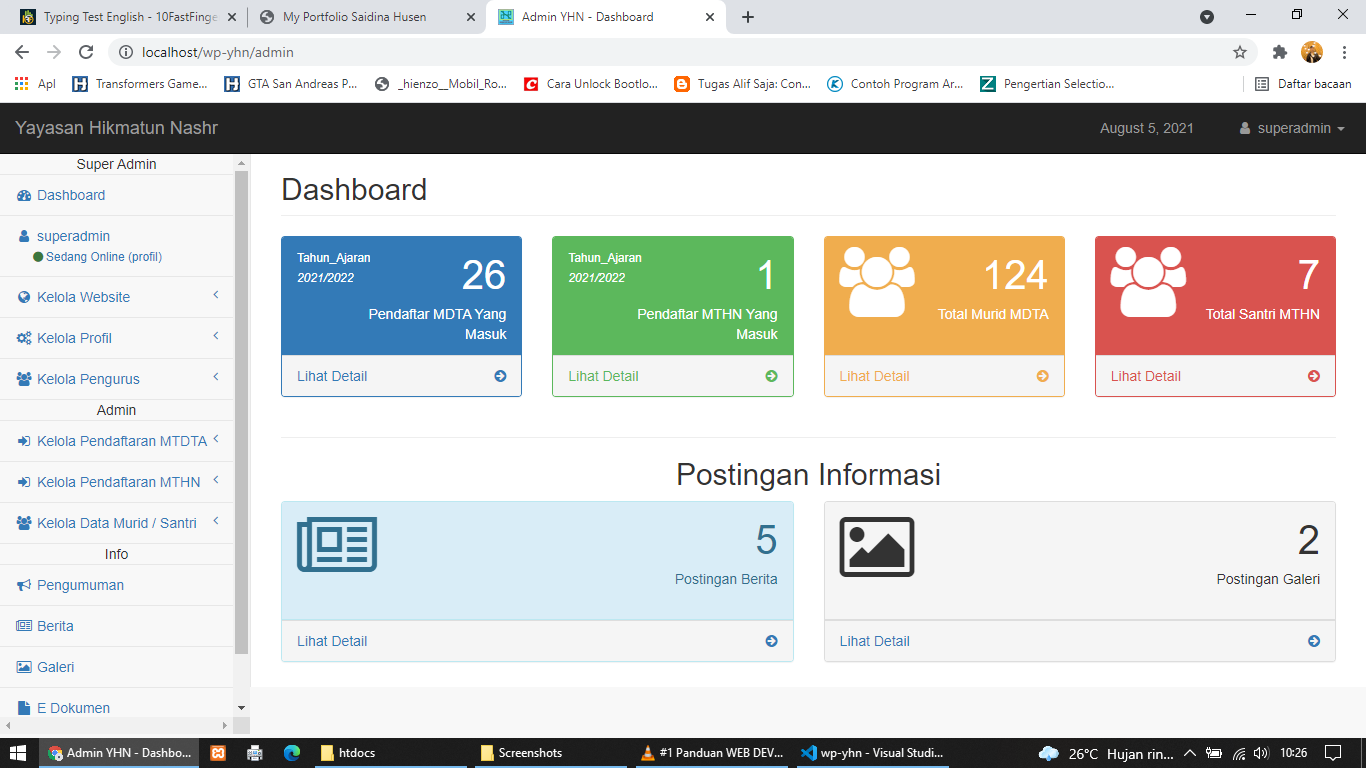The image size is (1366, 768).
Task: Open the superadmin user dropdown
Action: coord(1292,128)
